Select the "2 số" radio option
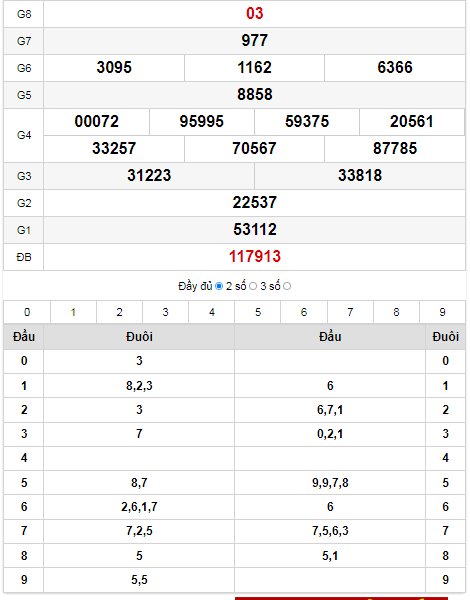The image size is (470, 600). [x=253, y=286]
